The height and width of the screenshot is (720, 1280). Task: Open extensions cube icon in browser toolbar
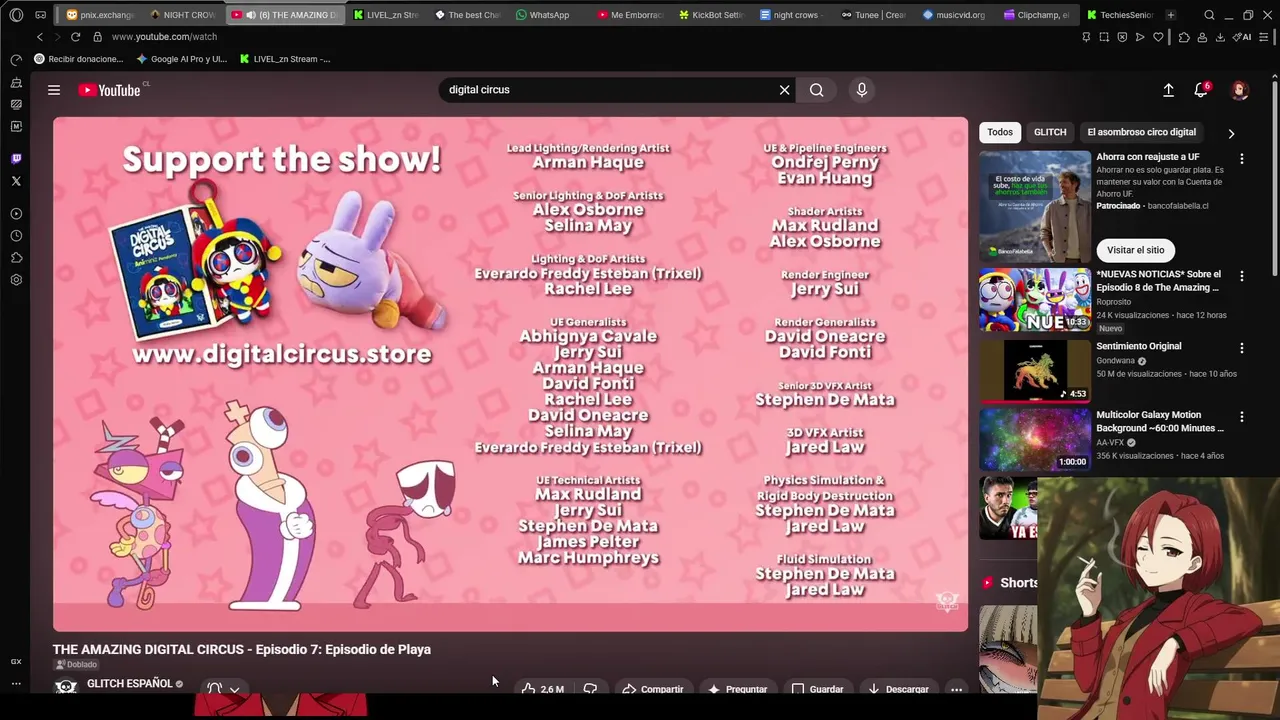click(x=1184, y=37)
